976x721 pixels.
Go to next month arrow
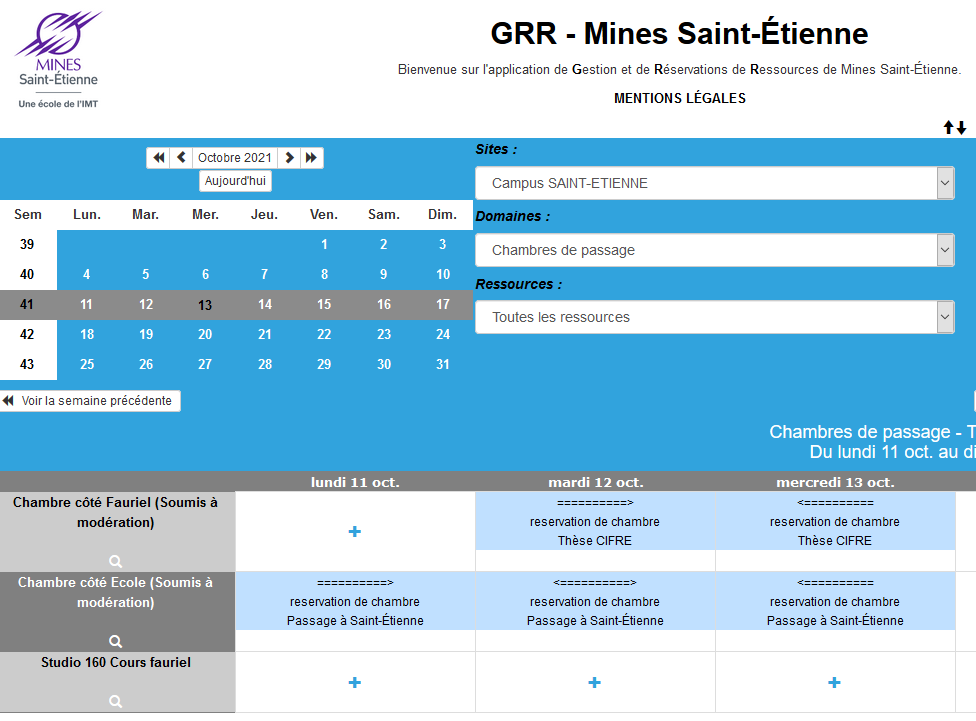click(x=289, y=158)
